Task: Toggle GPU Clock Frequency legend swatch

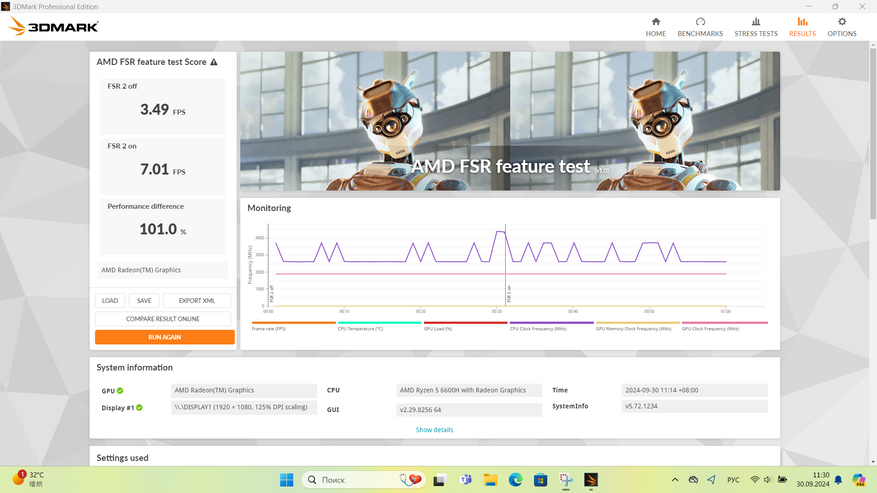Action: coord(724,323)
